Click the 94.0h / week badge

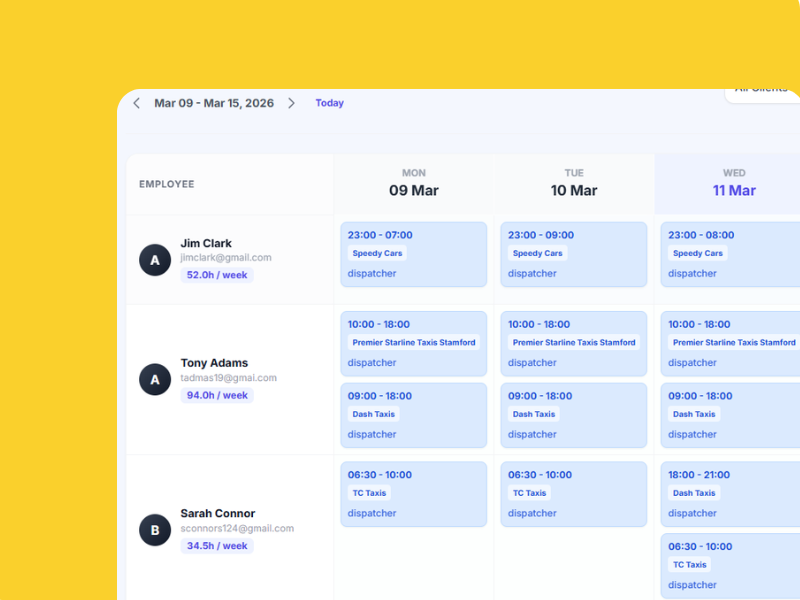[x=217, y=395]
